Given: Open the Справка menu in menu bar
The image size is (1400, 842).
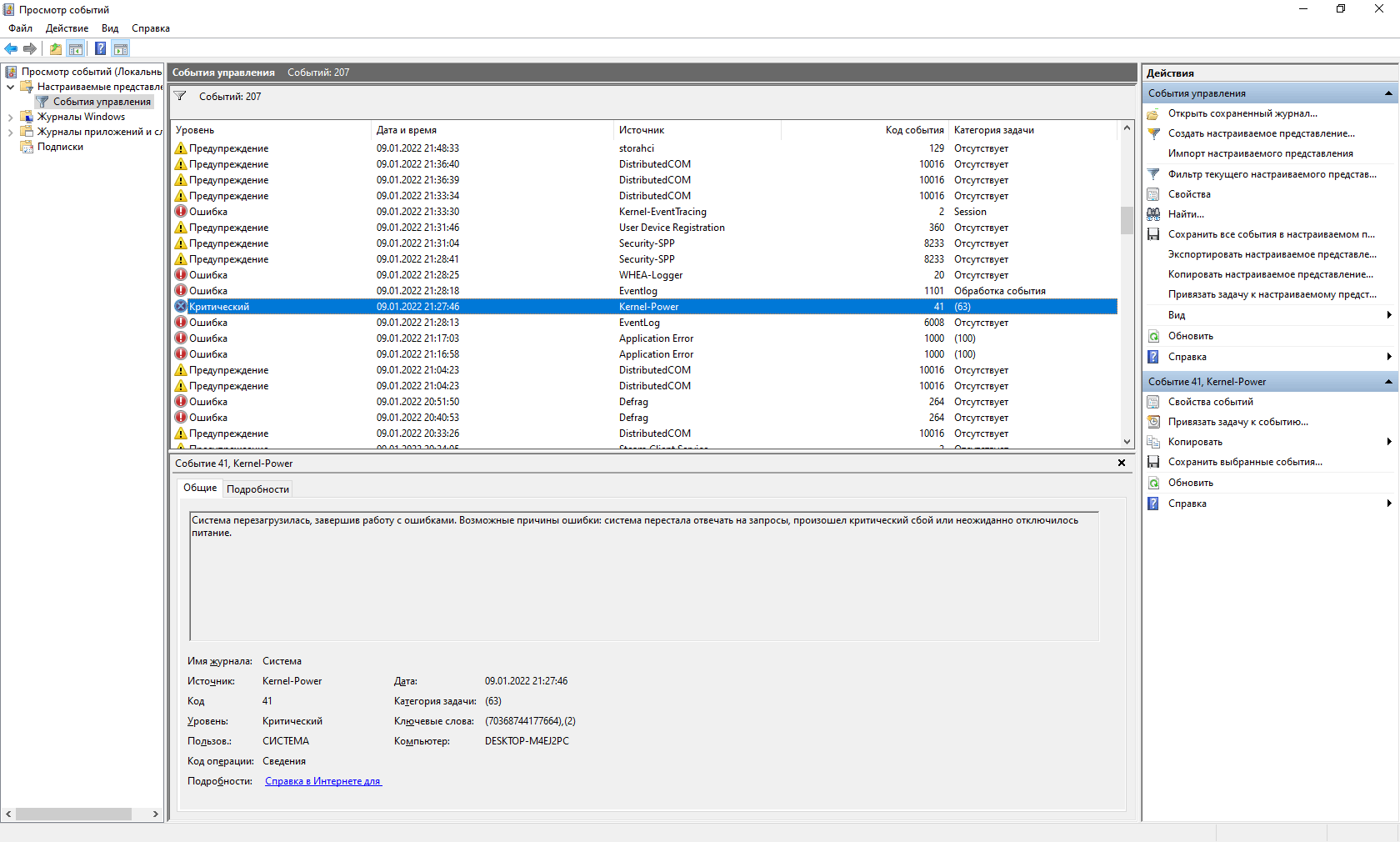Looking at the screenshot, I should click(x=151, y=28).
